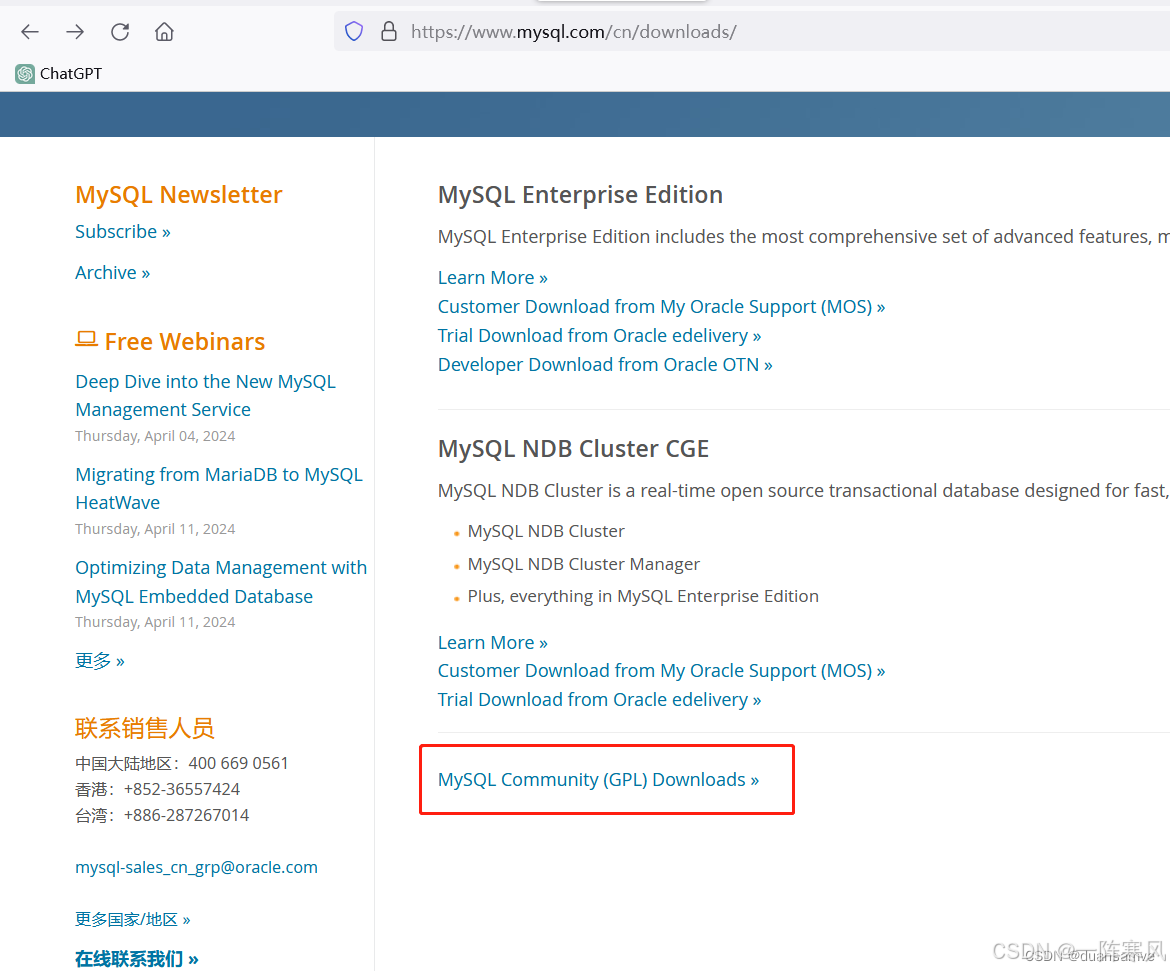
Task: Click the 中国大陆地区 400 669 0561 phone line
Action: point(181,763)
